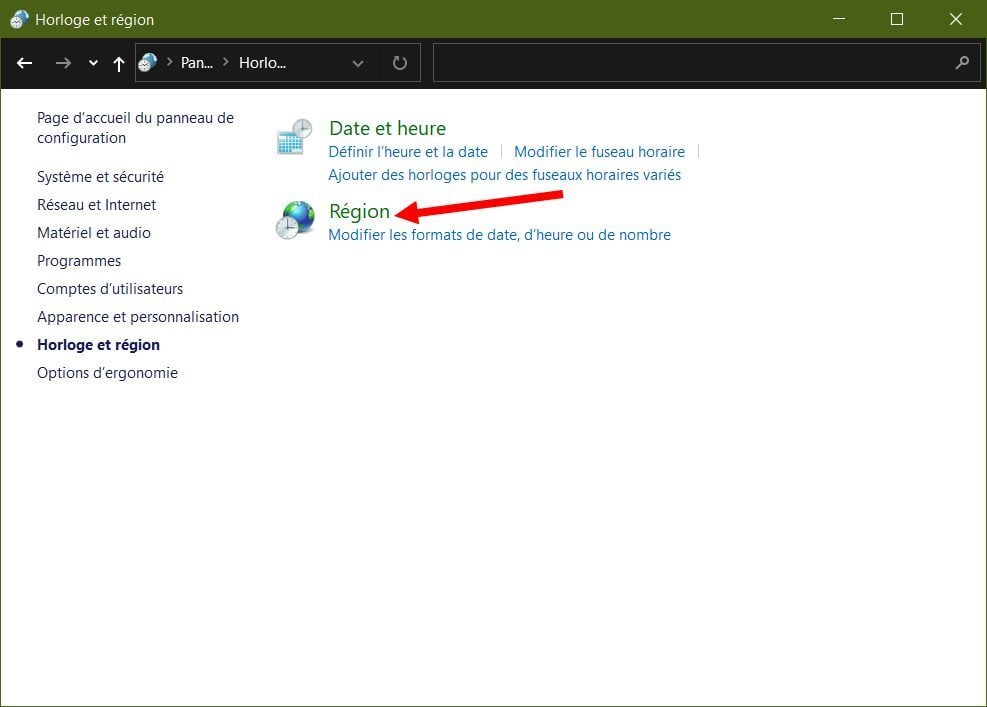
Task: Open Comptes d'utilisateurs category
Action: [x=110, y=289]
